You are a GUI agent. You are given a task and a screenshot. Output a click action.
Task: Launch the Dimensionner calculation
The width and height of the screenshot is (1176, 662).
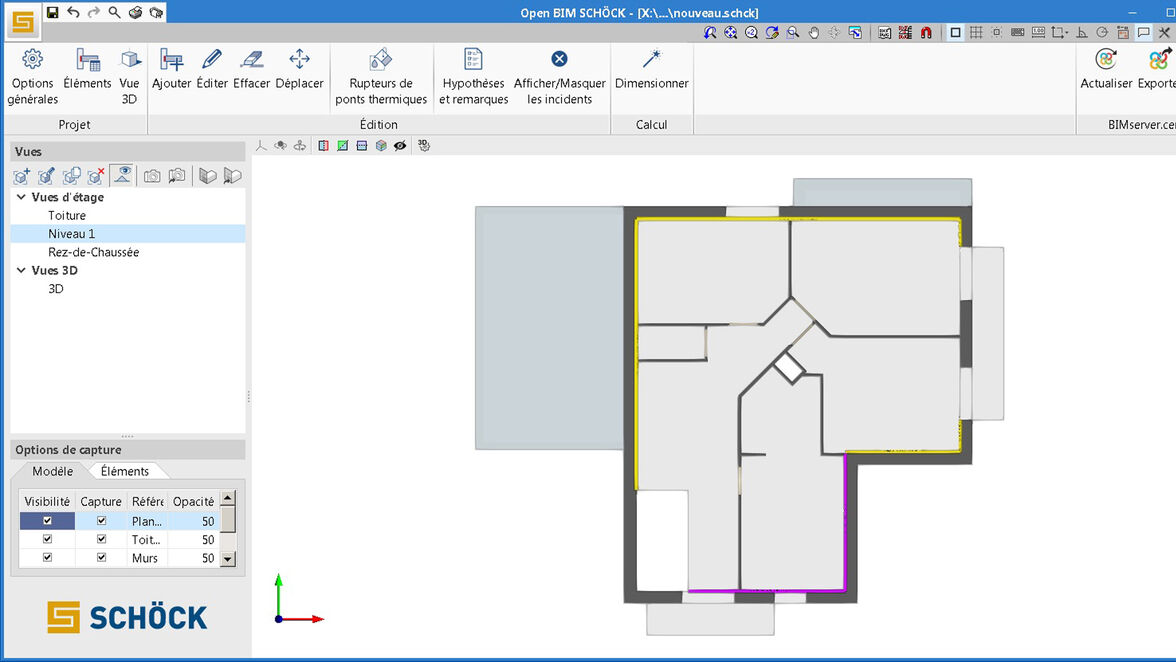[651, 70]
